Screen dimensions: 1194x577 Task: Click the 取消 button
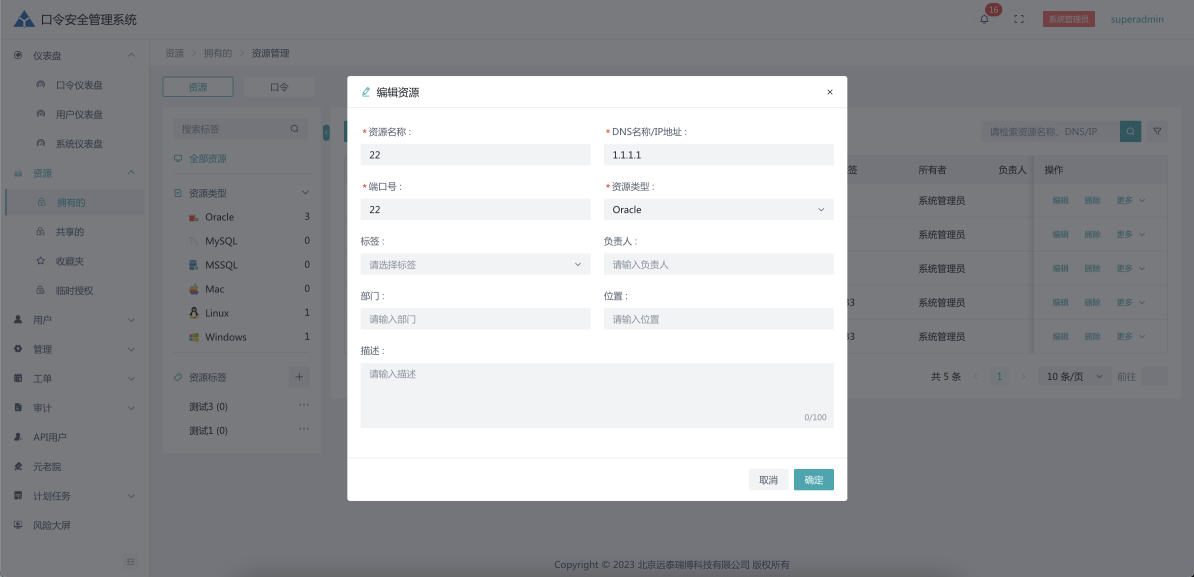pyautogui.click(x=768, y=480)
